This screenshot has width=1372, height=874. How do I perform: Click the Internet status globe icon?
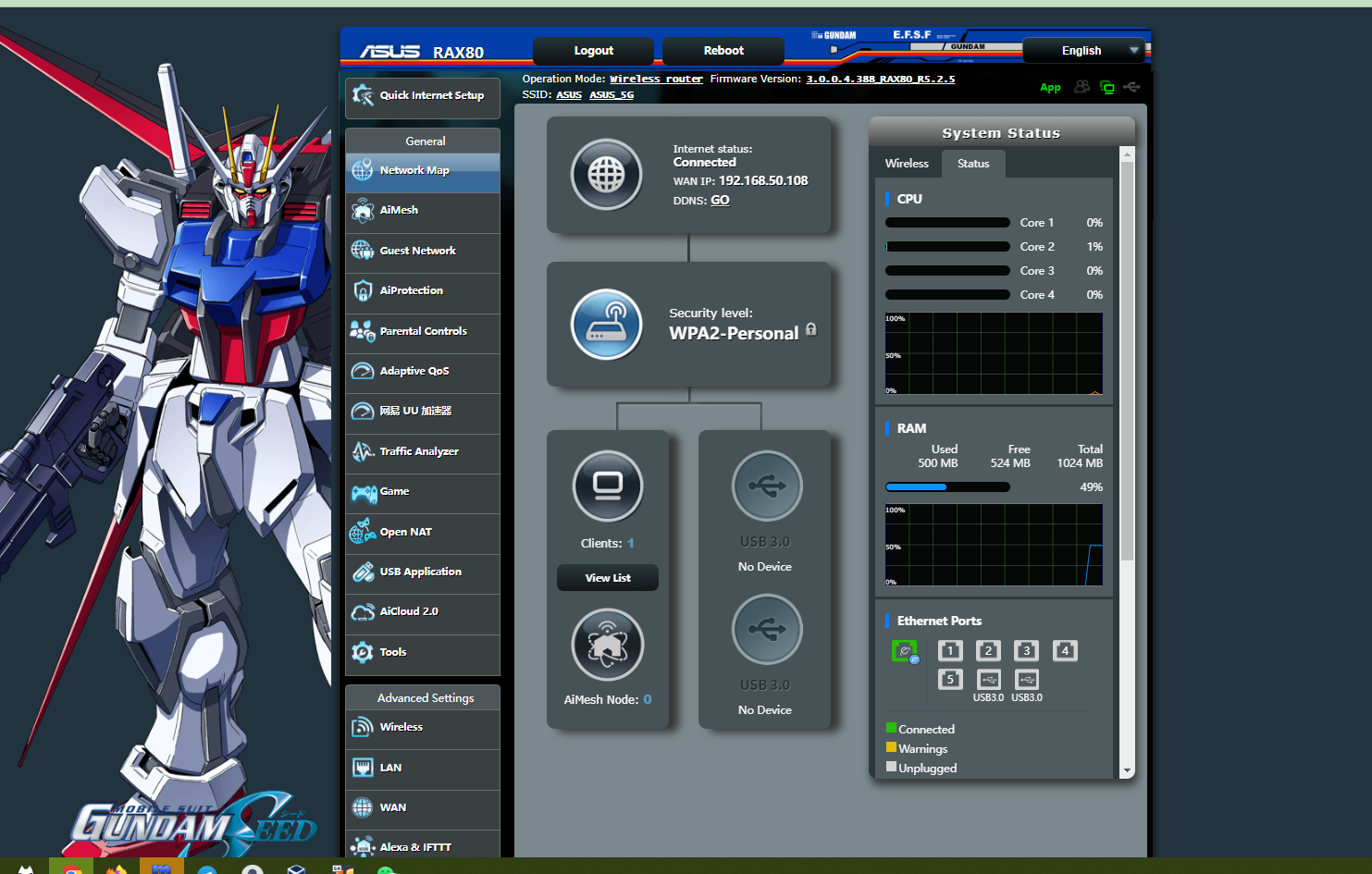click(606, 174)
